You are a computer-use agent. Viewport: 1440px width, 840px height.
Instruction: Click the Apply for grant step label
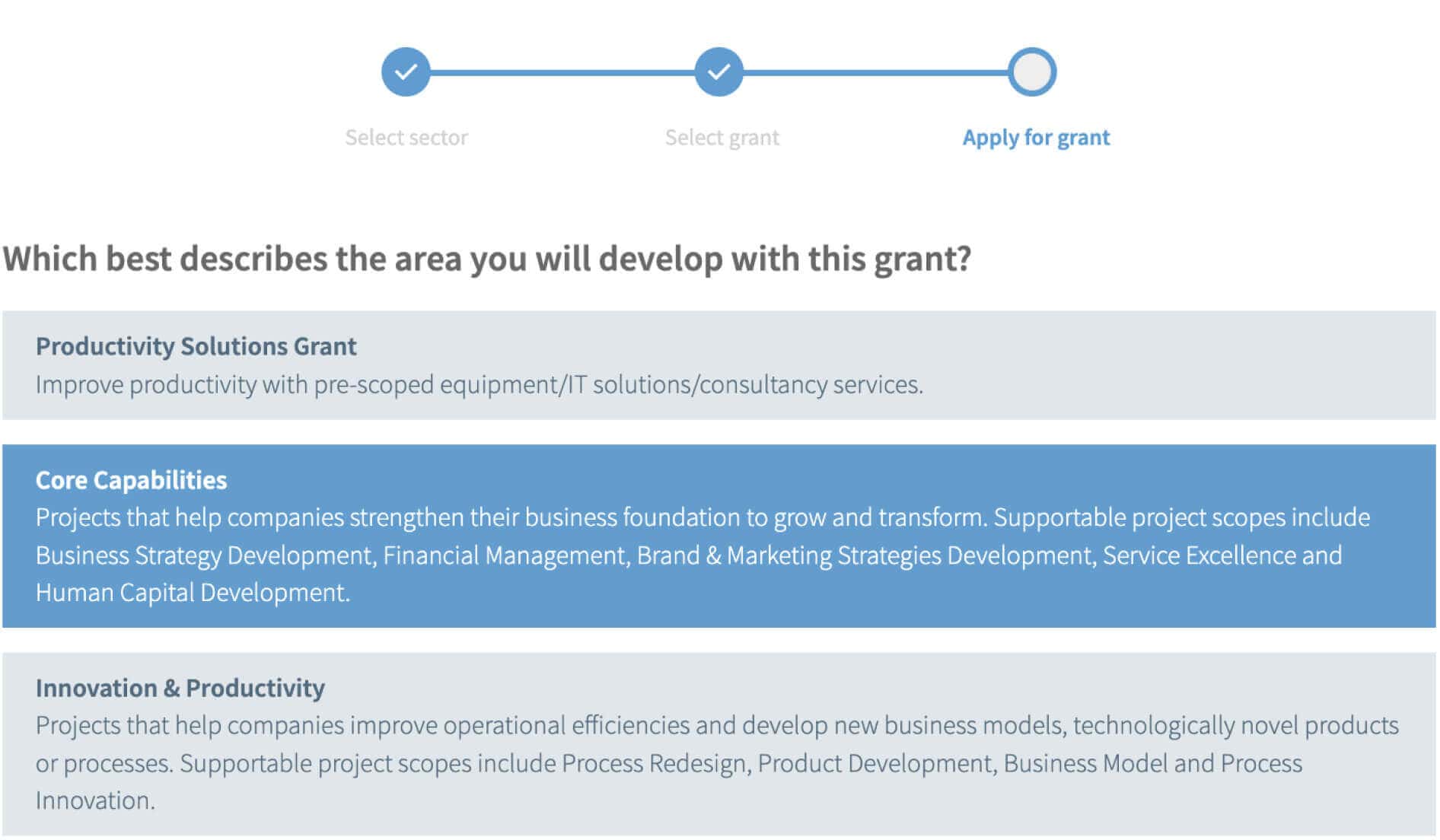coord(1036,138)
